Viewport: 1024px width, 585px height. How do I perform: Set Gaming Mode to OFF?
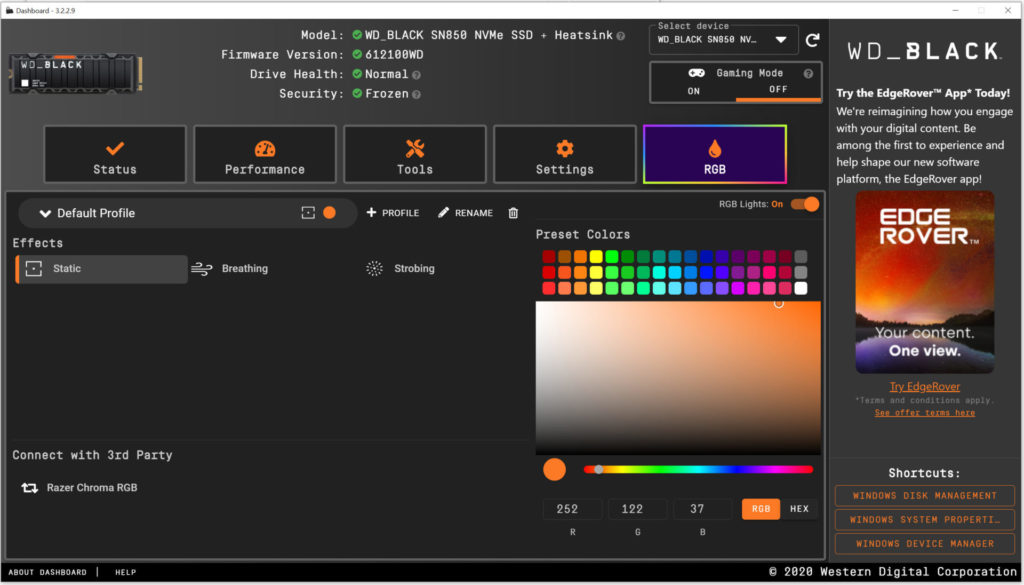click(x=778, y=89)
